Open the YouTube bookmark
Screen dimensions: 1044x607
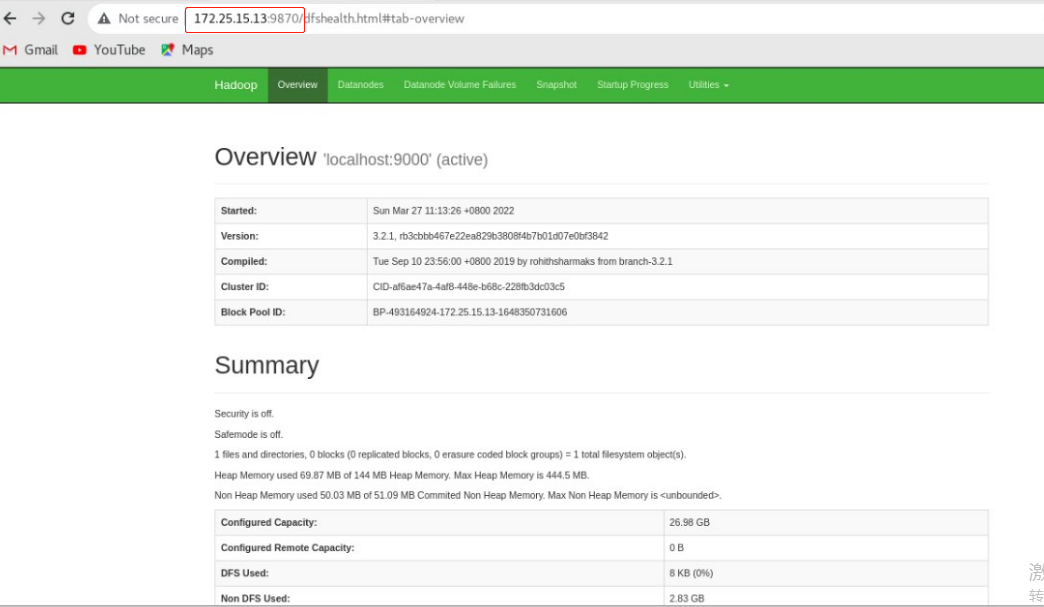coord(109,50)
